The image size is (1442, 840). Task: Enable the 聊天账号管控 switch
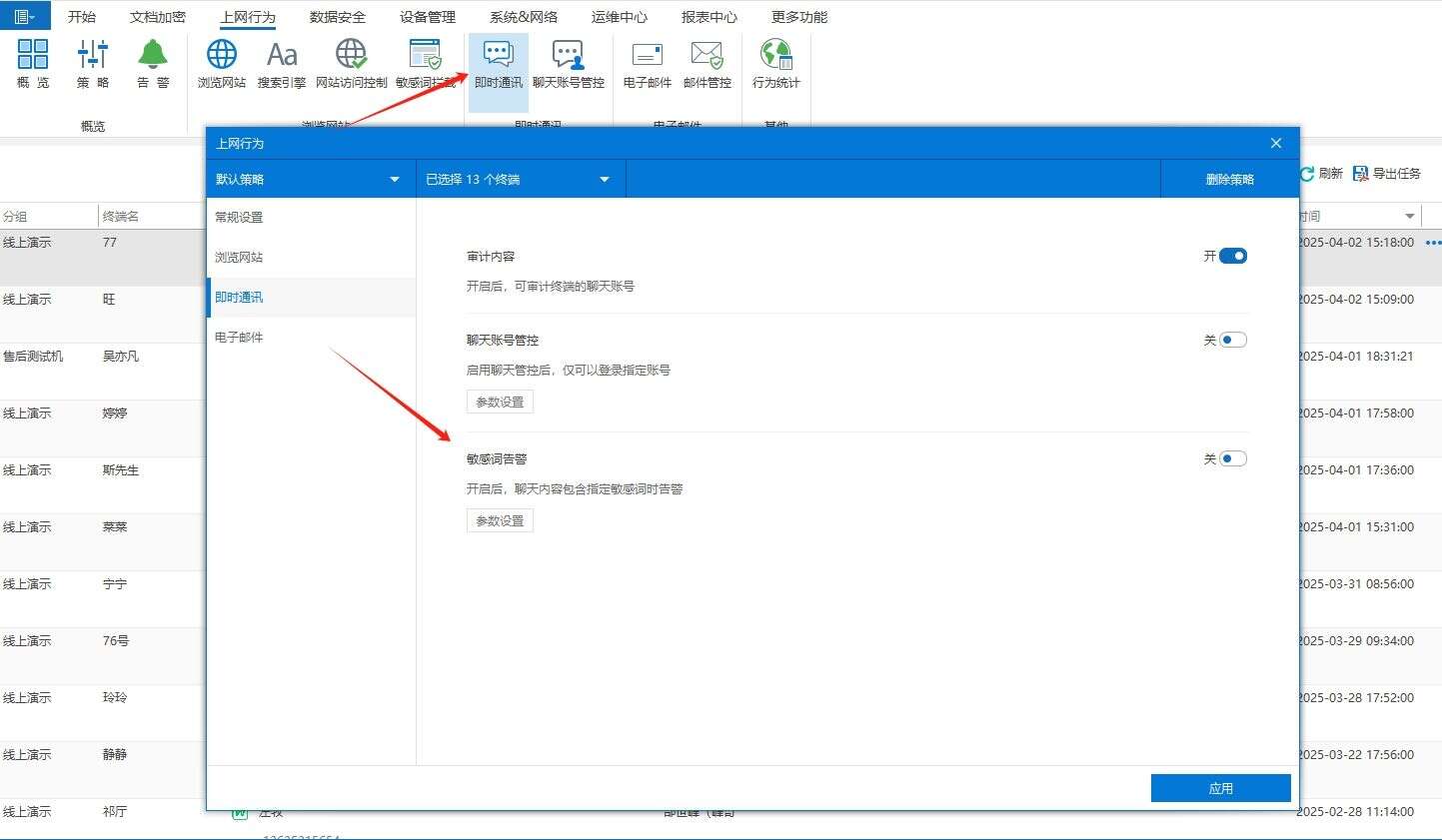tap(1232, 340)
